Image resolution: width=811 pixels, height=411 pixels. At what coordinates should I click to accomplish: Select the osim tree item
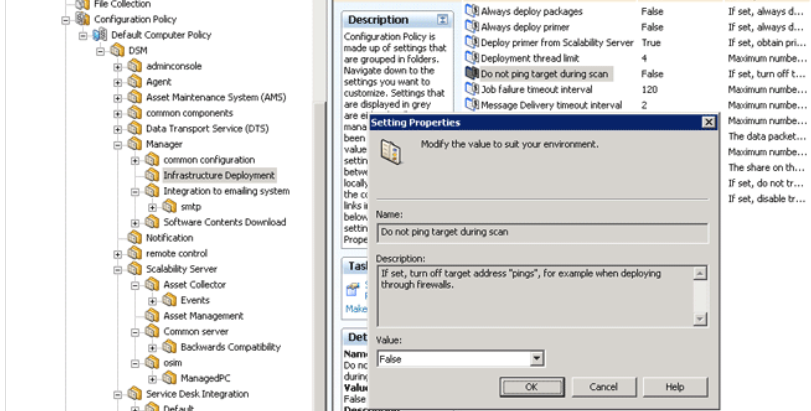tap(173, 362)
